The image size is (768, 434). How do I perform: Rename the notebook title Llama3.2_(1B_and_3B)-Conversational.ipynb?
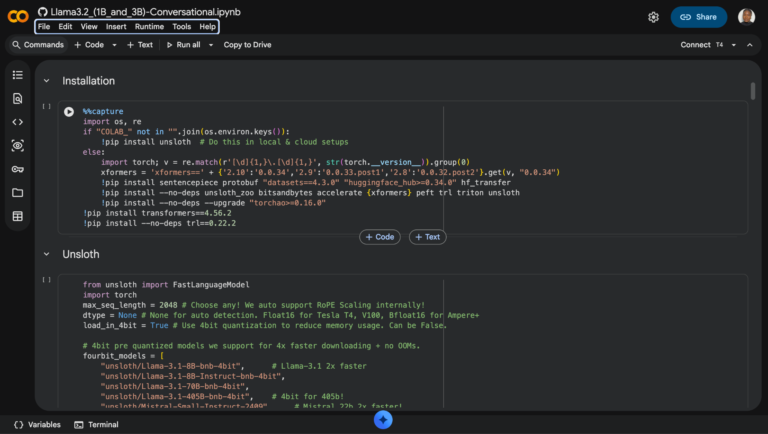(x=145, y=12)
